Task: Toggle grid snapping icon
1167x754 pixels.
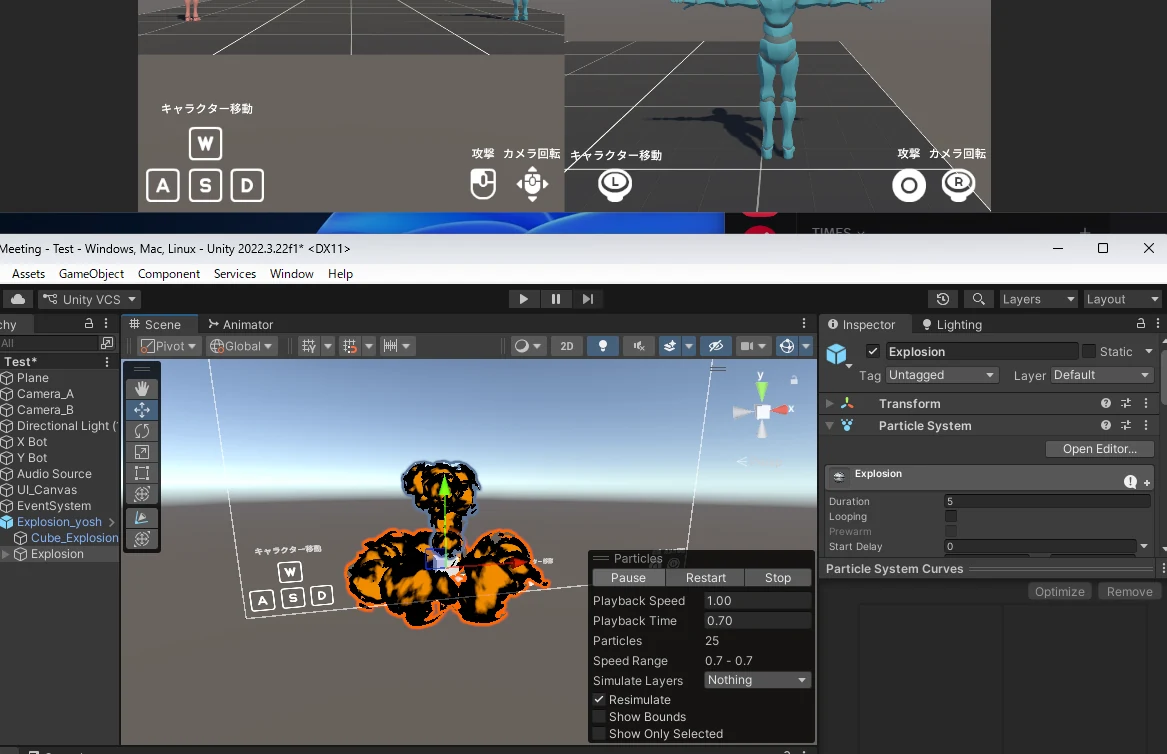Action: click(350, 346)
